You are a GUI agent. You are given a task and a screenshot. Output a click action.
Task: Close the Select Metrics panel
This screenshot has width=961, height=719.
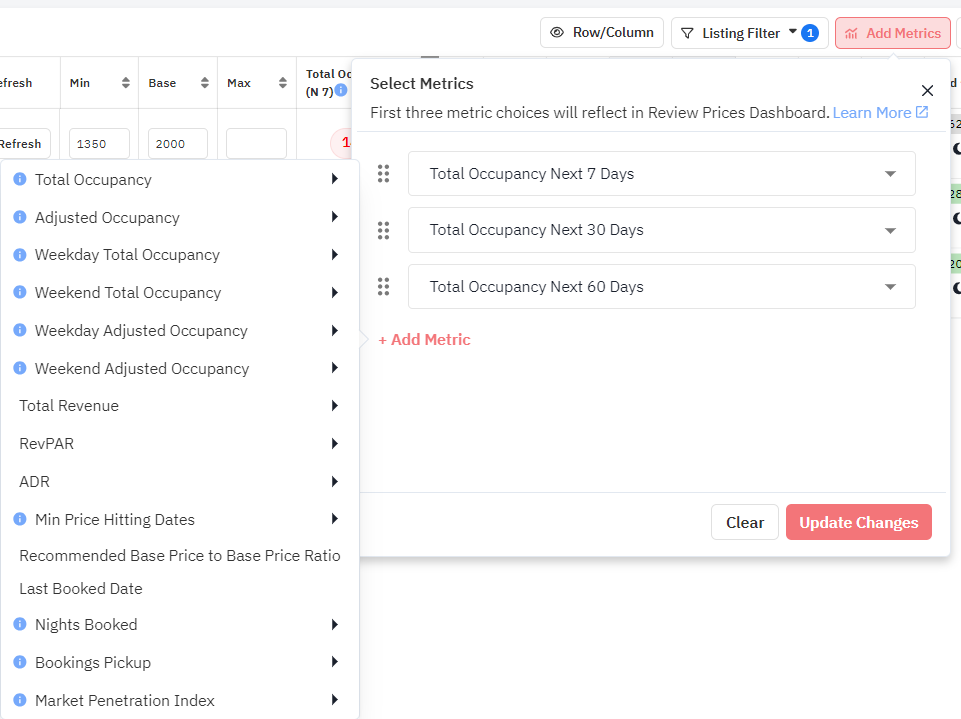[x=927, y=91]
